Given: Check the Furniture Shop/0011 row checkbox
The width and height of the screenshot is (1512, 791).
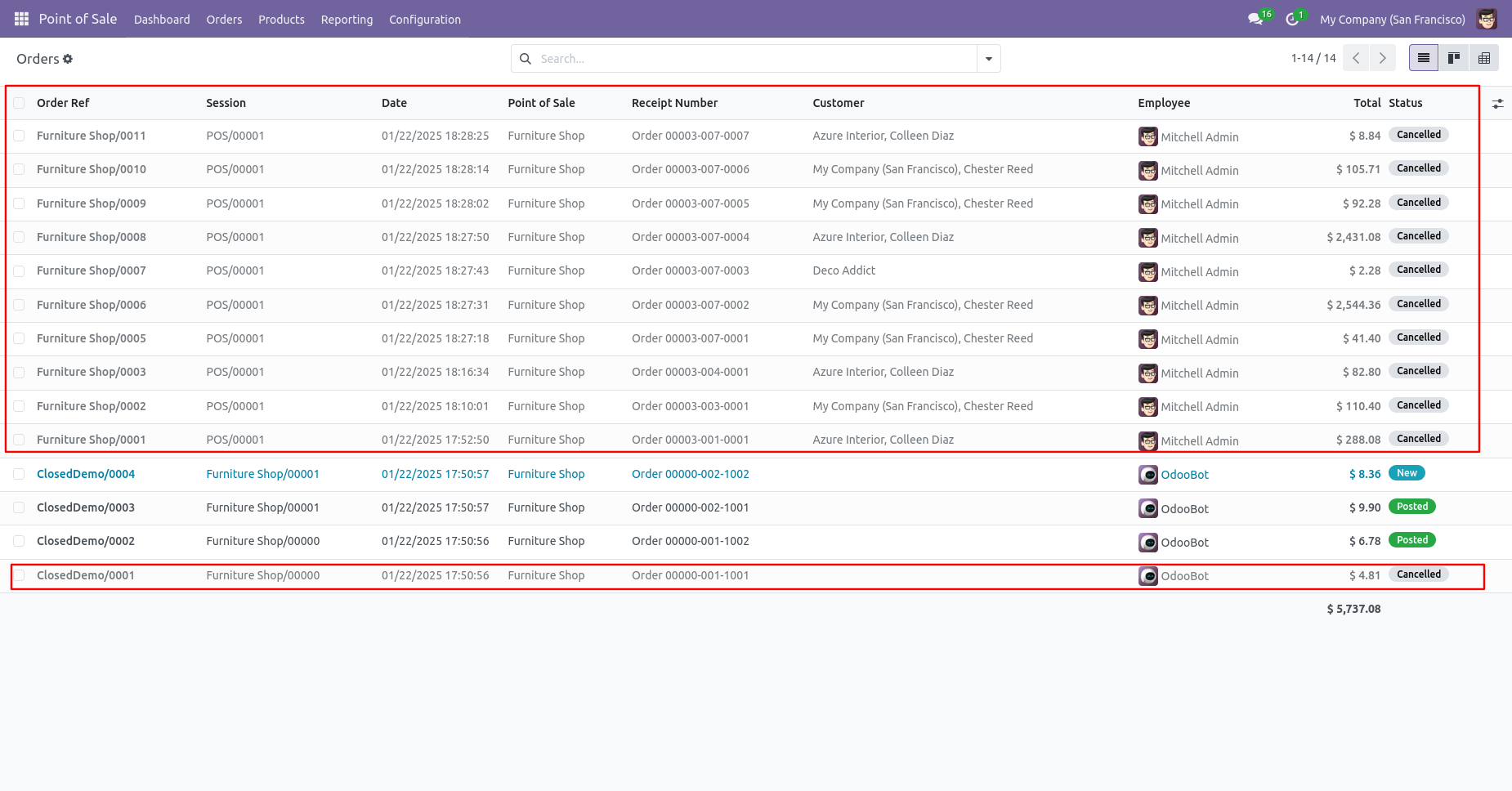Looking at the screenshot, I should tap(19, 136).
